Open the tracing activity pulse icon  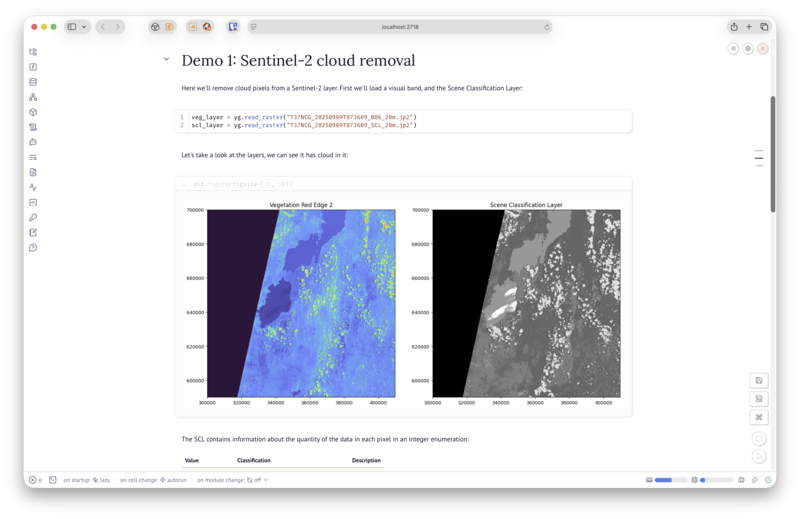(33, 187)
